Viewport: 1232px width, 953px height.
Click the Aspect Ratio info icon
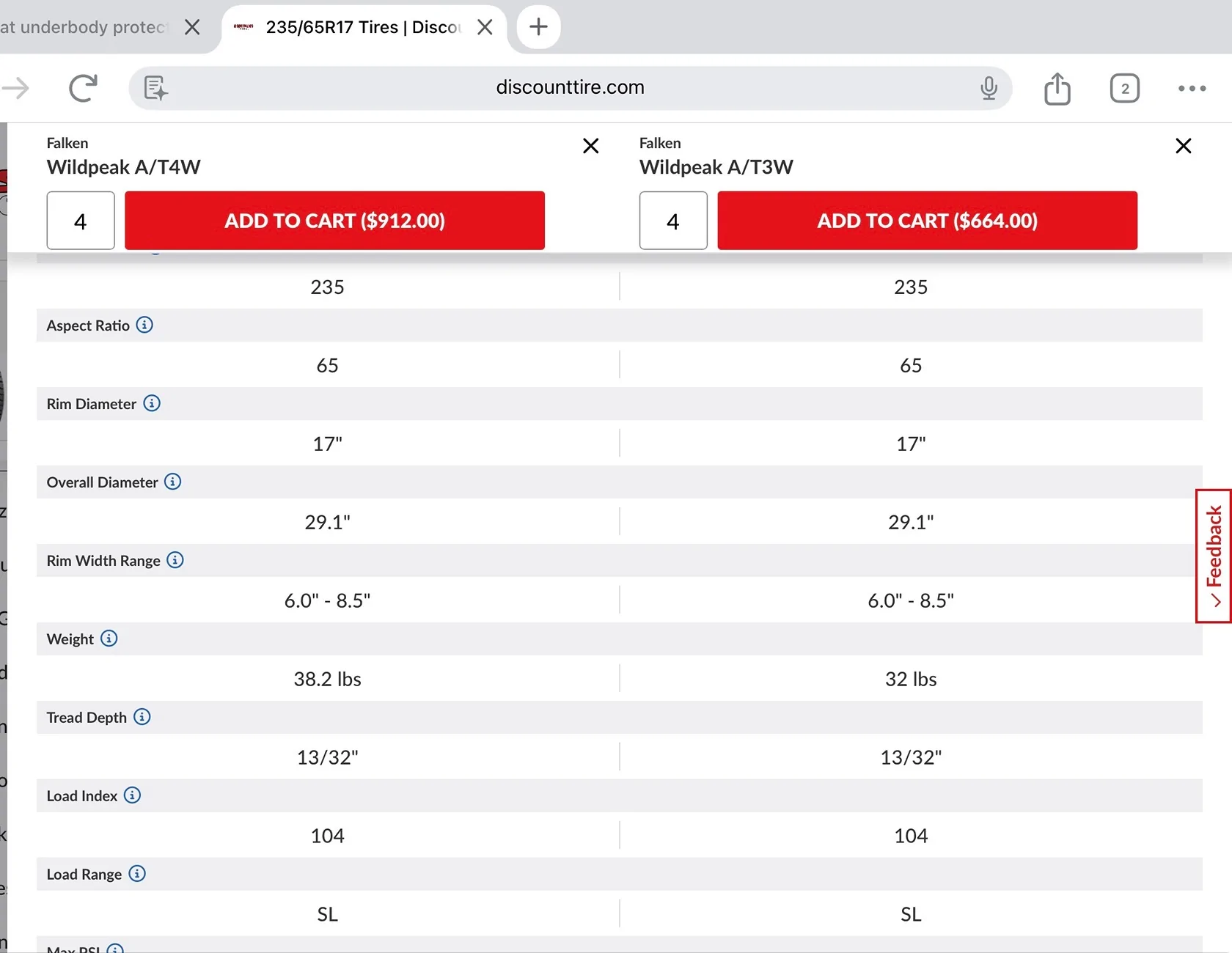coord(144,325)
